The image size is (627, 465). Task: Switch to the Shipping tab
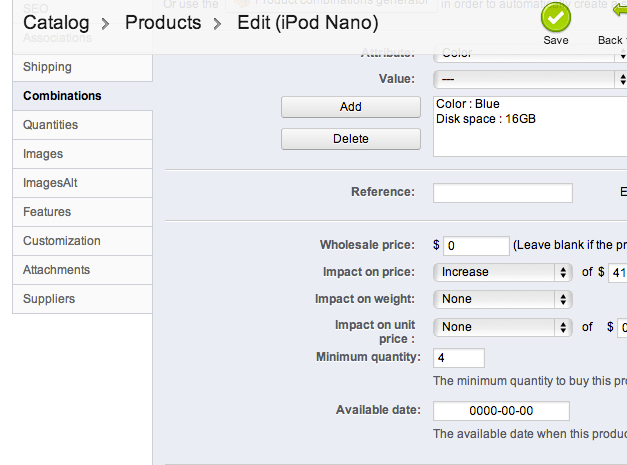point(47,67)
